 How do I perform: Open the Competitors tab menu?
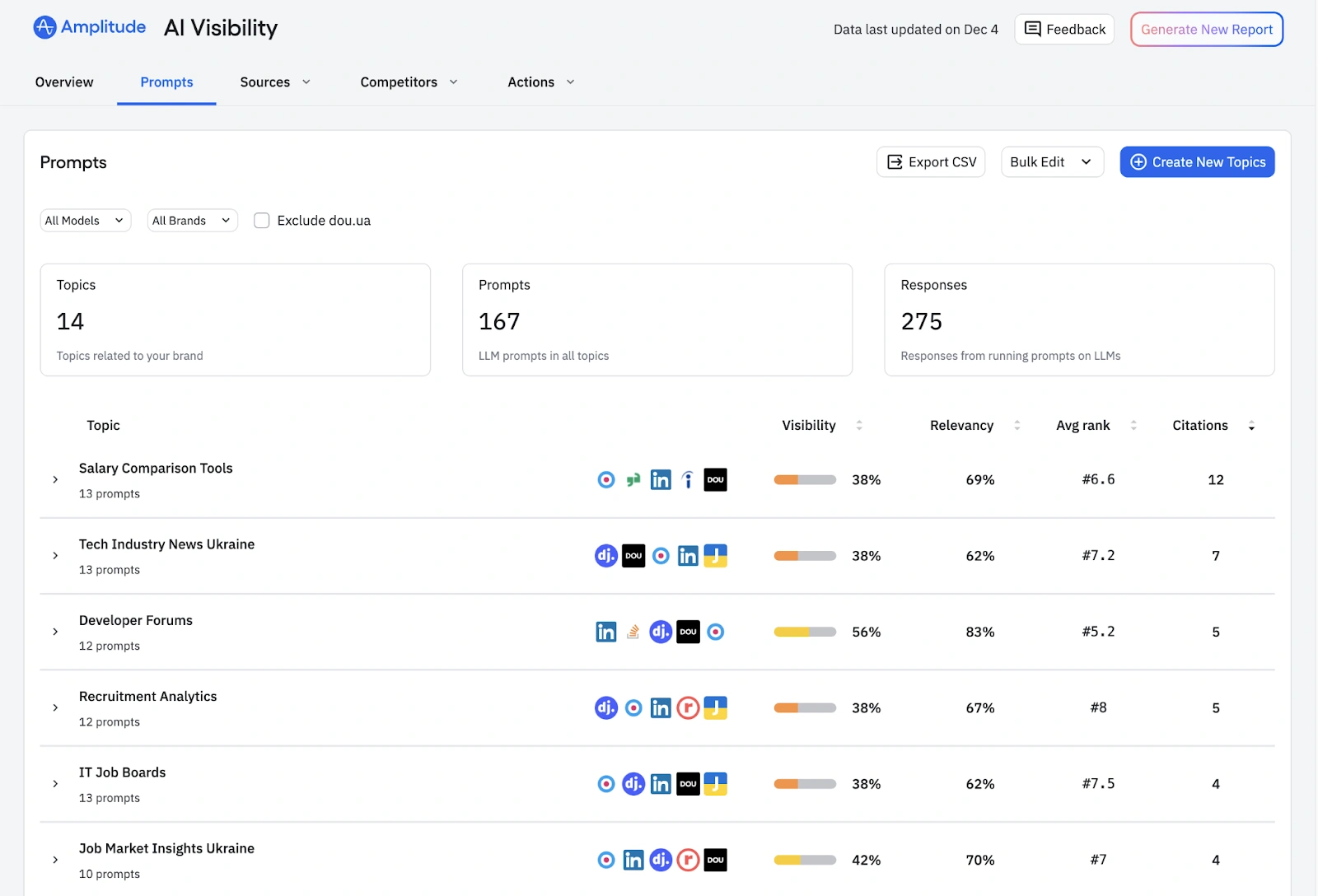409,82
